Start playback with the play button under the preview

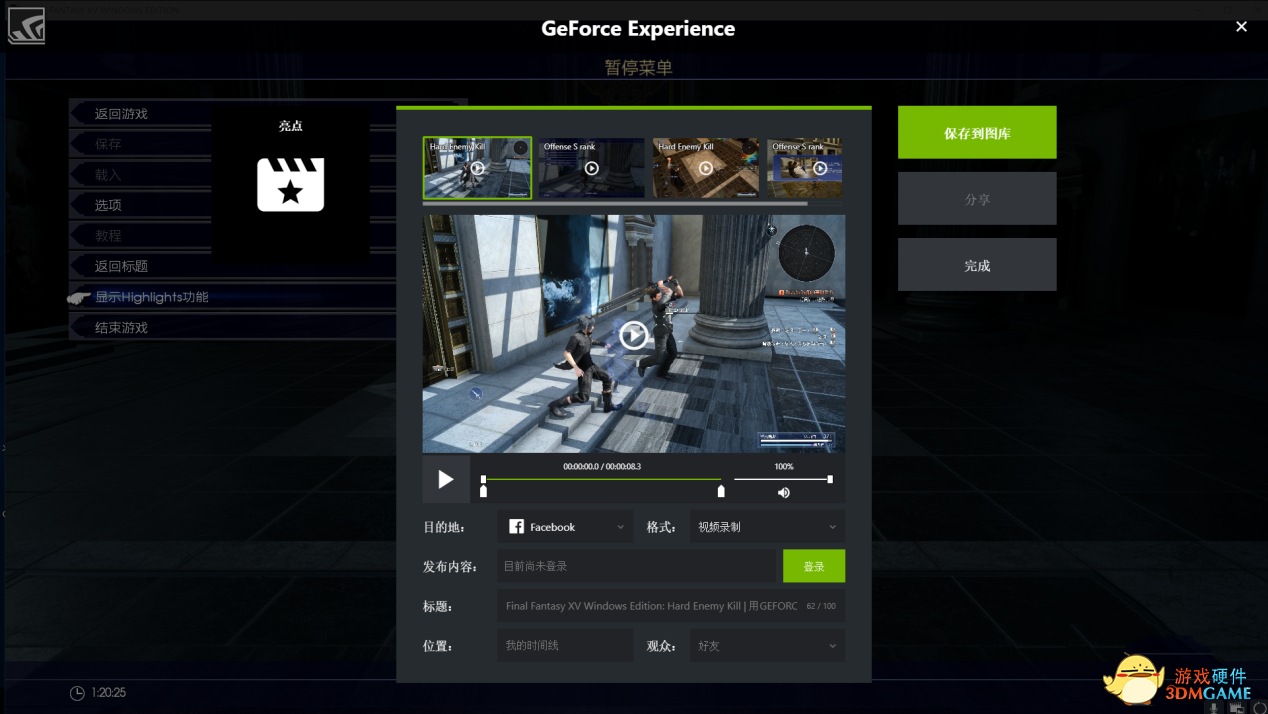(x=446, y=480)
